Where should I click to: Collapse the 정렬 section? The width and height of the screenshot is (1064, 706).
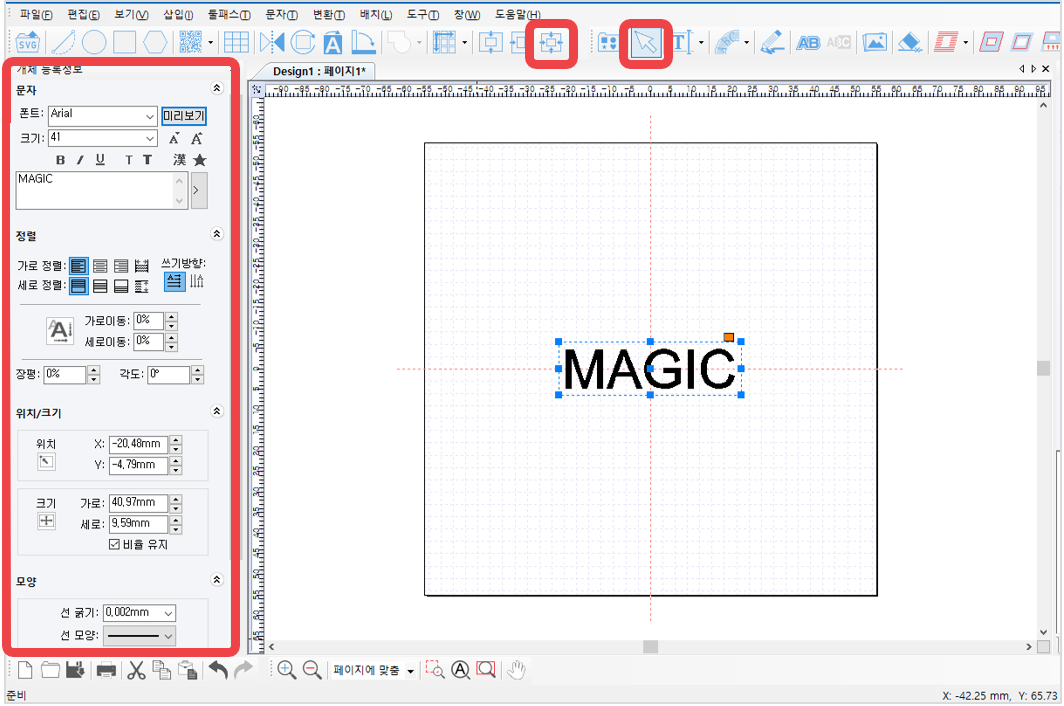coord(216,234)
